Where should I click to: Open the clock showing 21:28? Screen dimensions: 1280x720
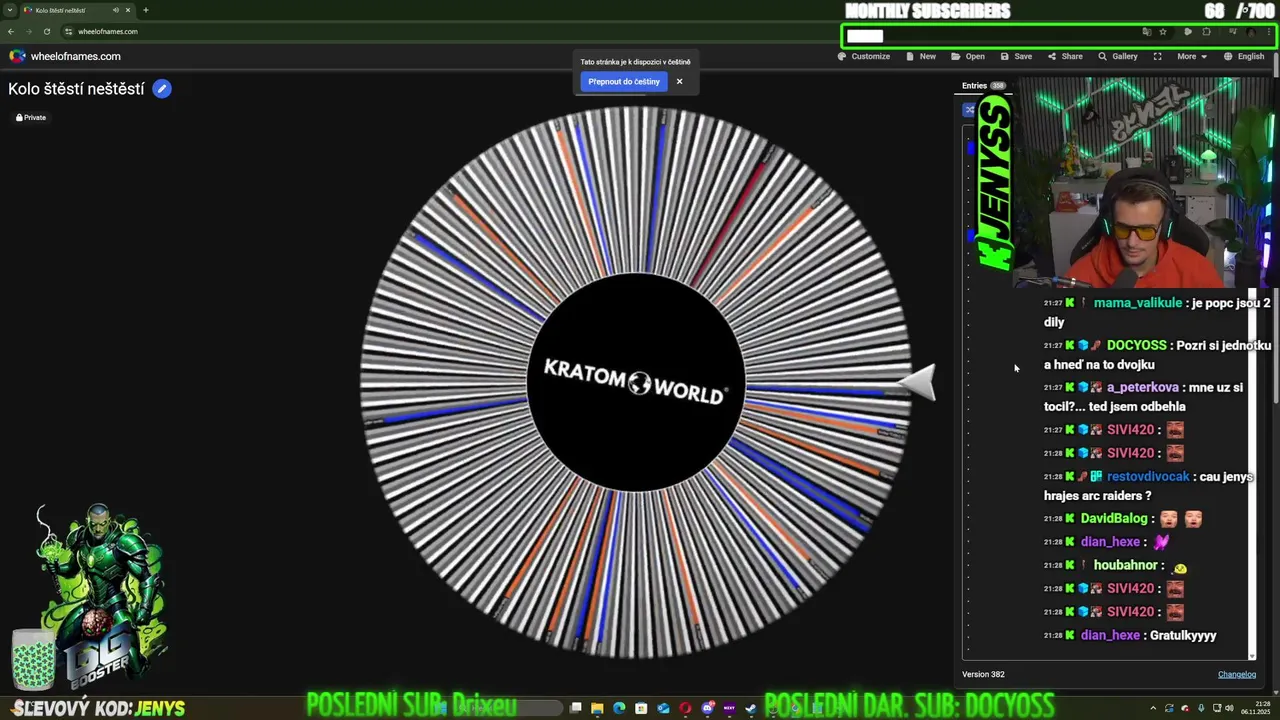(1257, 709)
